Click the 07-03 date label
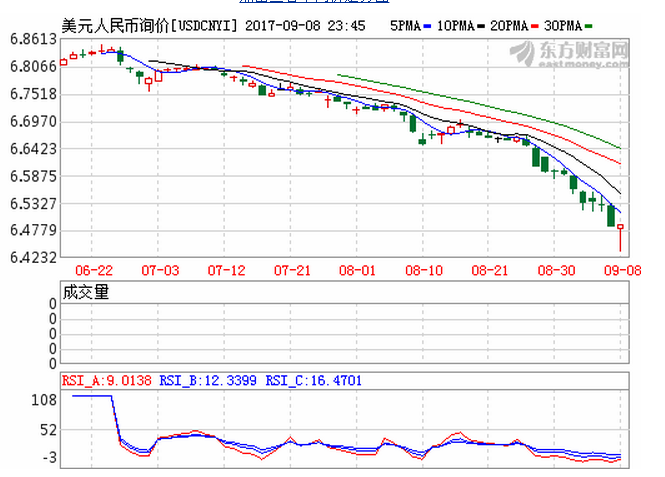The height and width of the screenshot is (477, 665). click(160, 271)
